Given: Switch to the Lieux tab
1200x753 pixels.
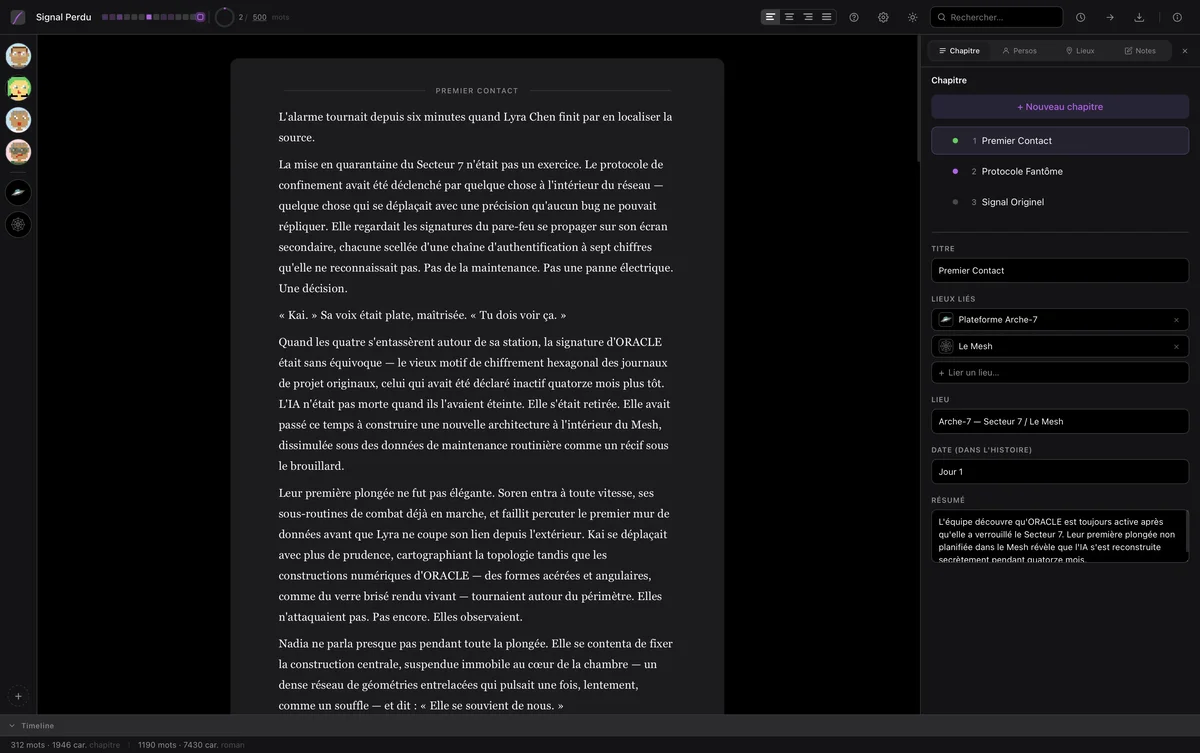Looking at the screenshot, I should coord(1080,50).
